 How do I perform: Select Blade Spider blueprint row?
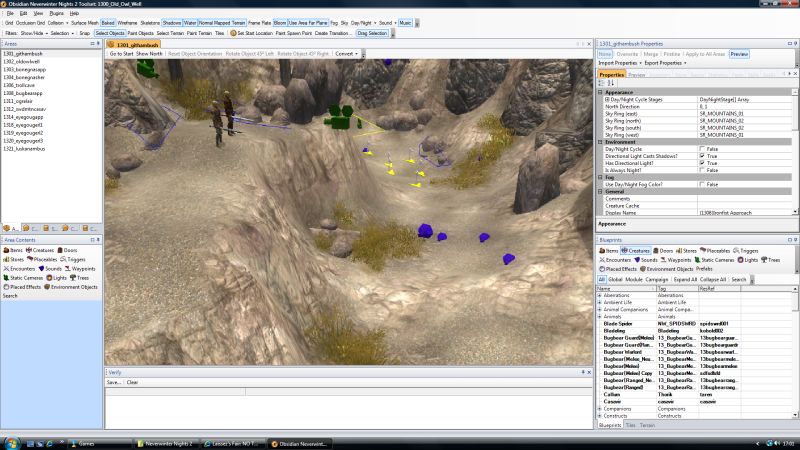tap(694, 324)
